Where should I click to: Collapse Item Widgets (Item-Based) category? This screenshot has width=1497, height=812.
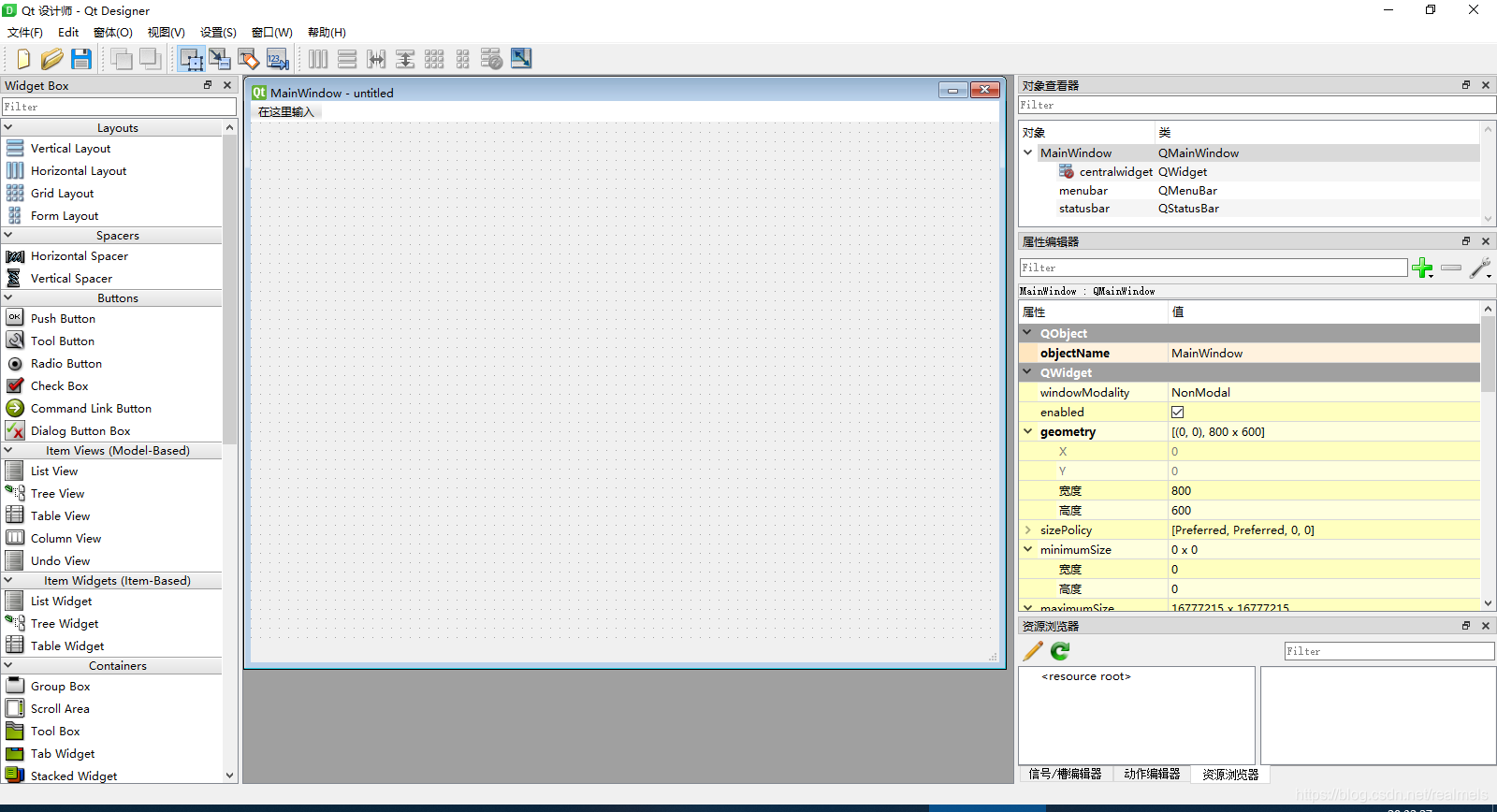pos(8,580)
